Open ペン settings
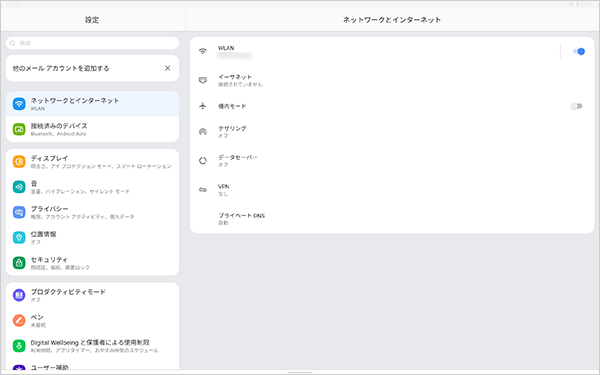600x375 pixels. [x=92, y=320]
